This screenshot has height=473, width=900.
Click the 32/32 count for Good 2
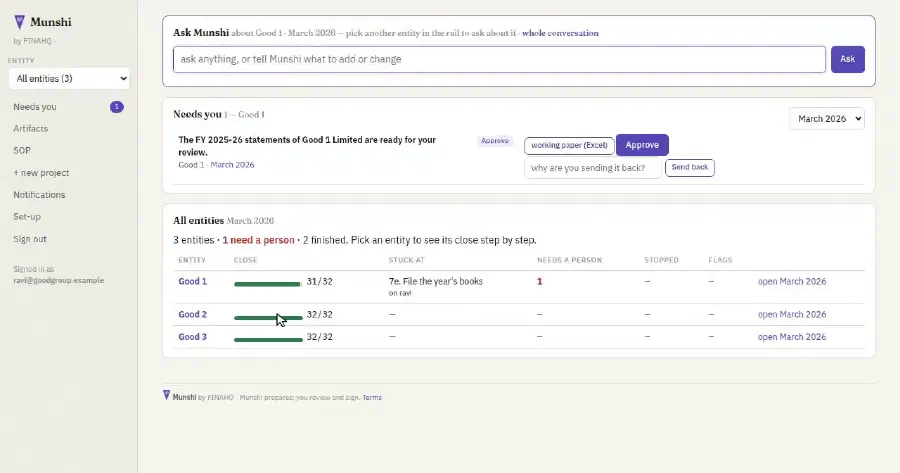coord(319,315)
